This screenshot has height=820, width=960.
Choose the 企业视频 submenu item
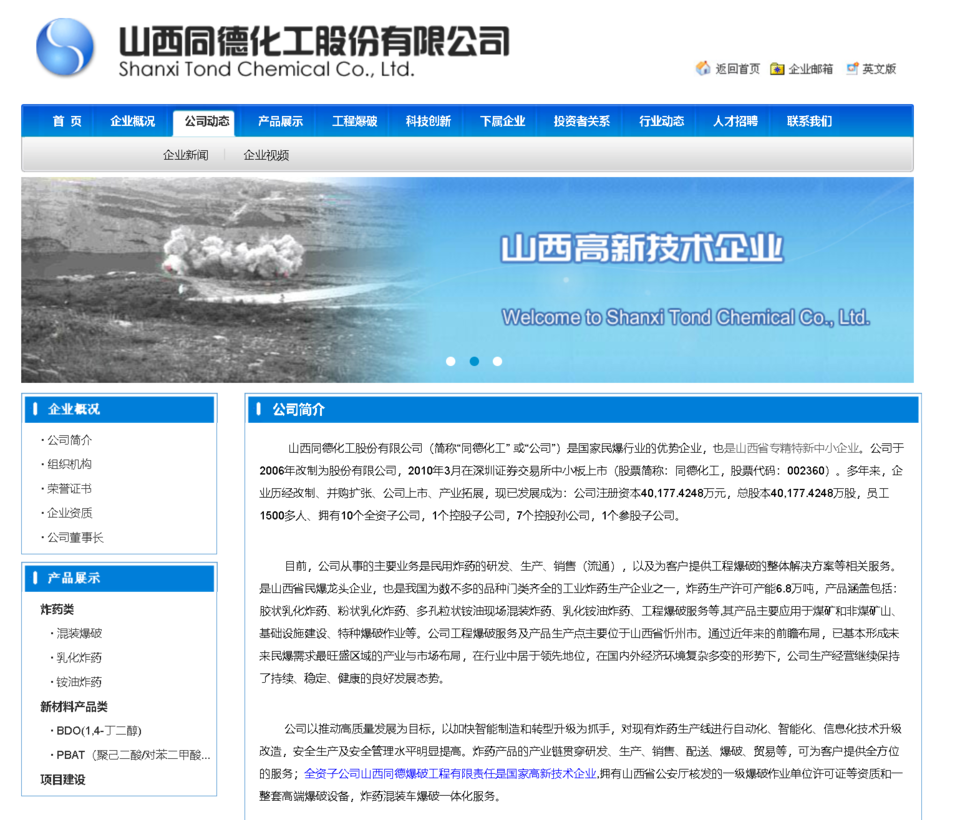(266, 155)
